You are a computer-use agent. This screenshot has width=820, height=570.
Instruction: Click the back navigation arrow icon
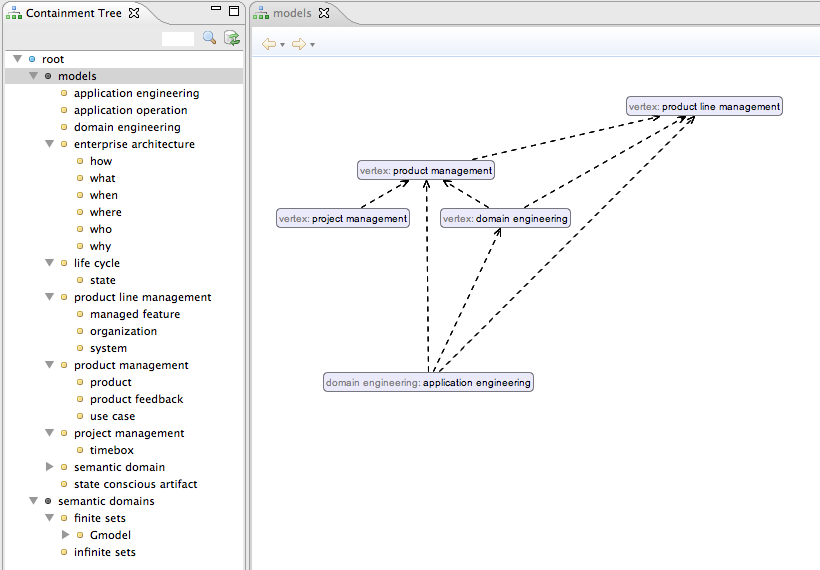pyautogui.click(x=268, y=44)
